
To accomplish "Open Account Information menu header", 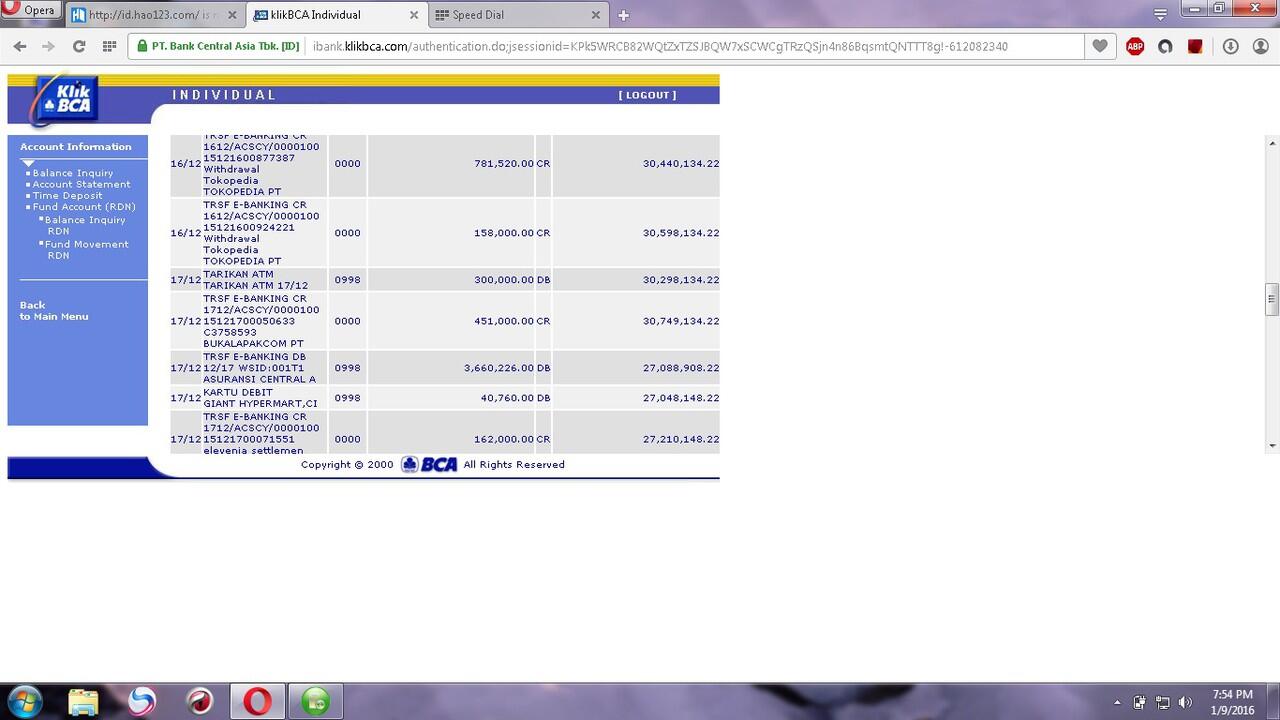I will pos(76,147).
